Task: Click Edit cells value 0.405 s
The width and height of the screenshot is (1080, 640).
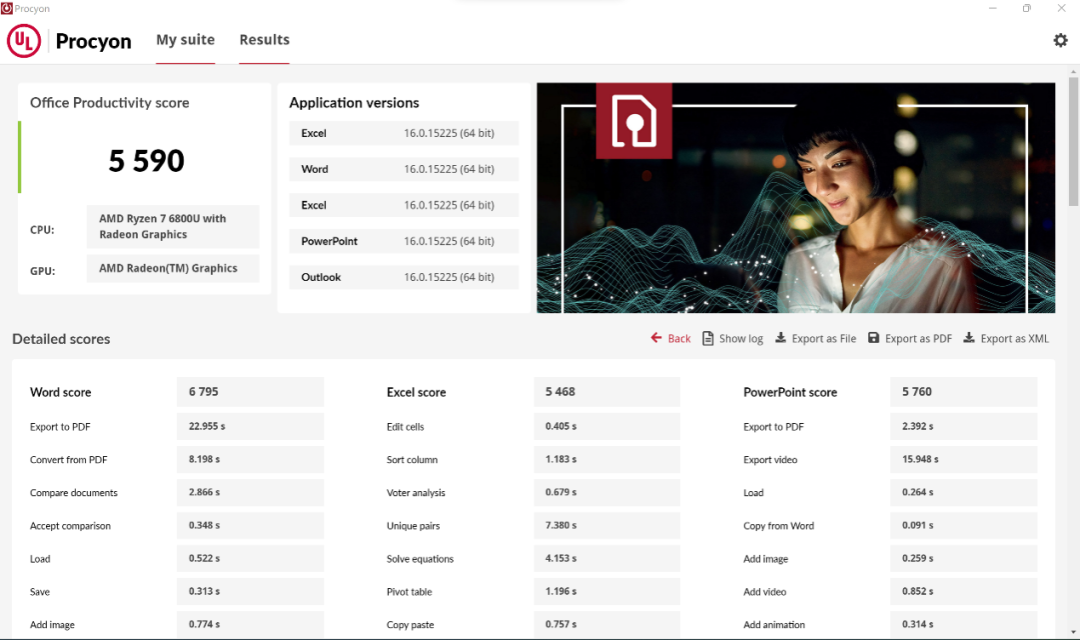Action: pyautogui.click(x=607, y=426)
